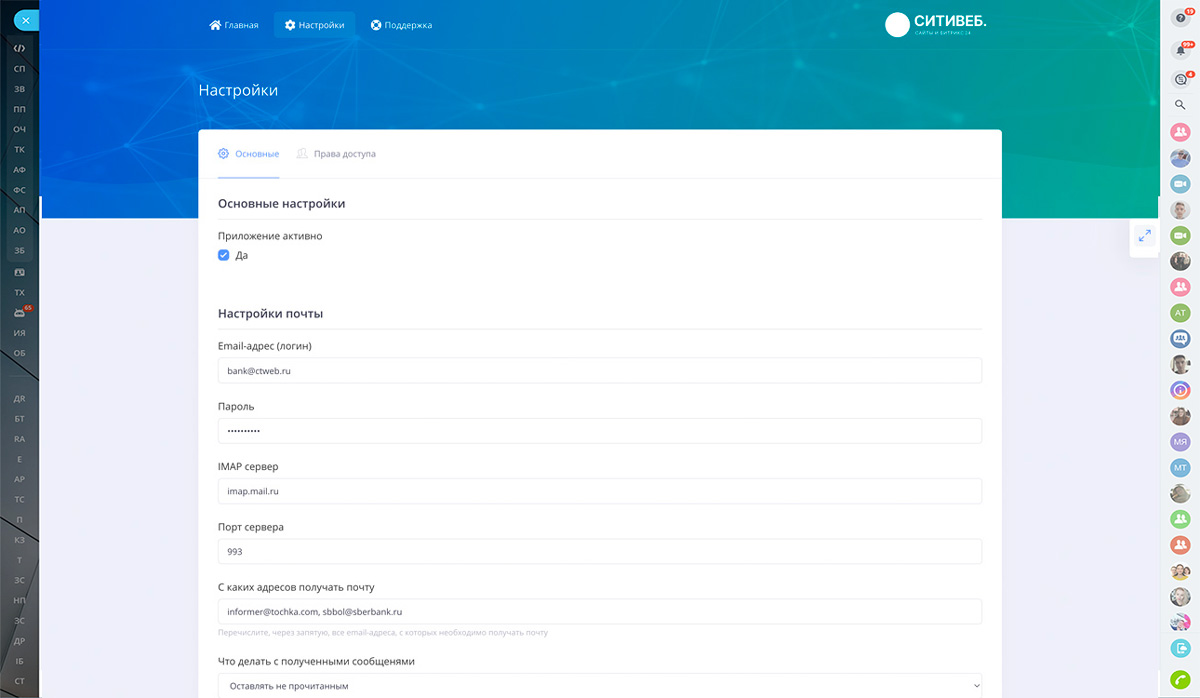Go to the Главная menu item
Screen dimensions: 1200x698
tap(234, 25)
